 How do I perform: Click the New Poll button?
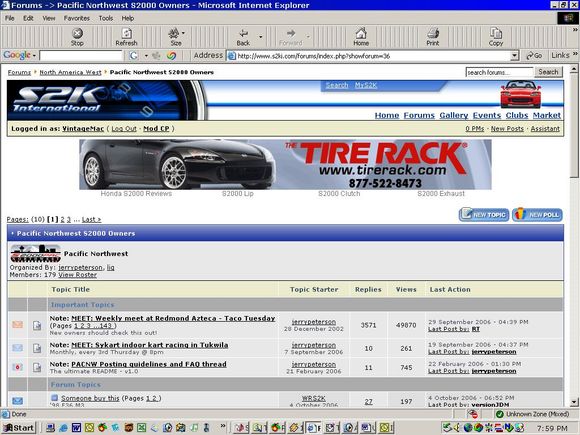[x=537, y=215]
